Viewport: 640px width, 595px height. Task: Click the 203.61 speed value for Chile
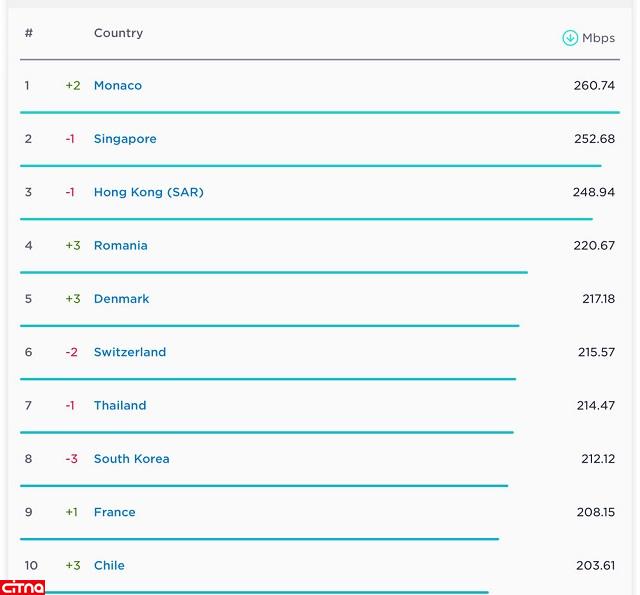click(595, 566)
